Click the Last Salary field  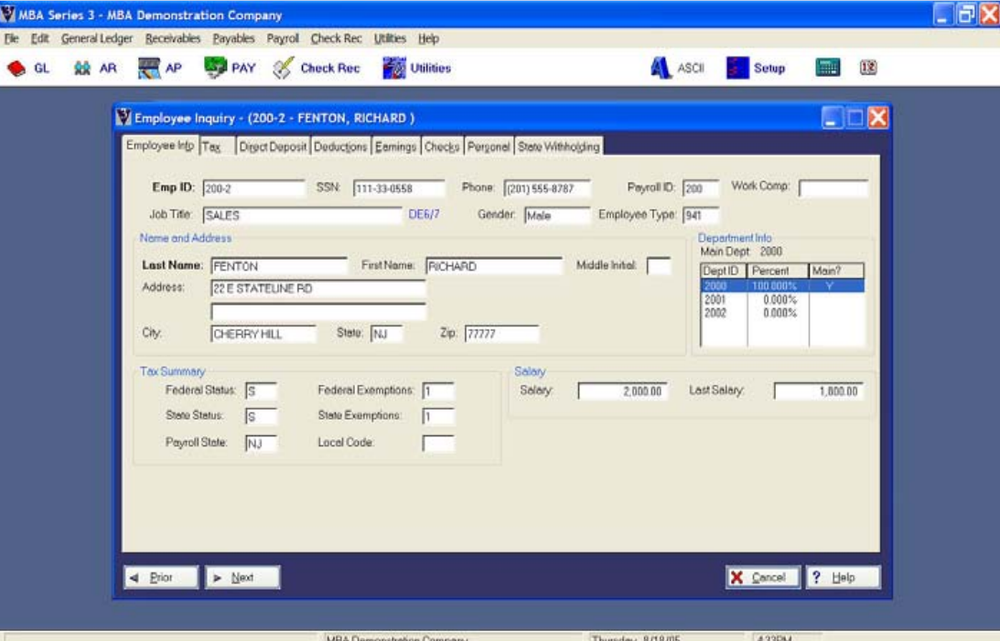pos(818,390)
